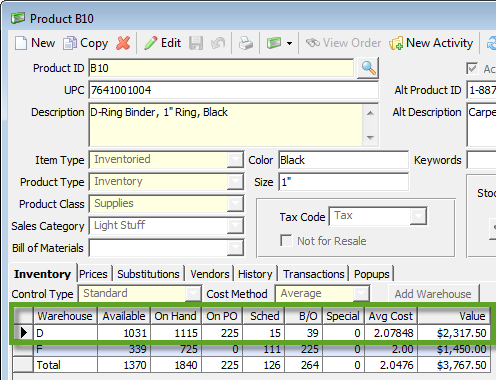
Task: Search Product ID with magnifier icon
Action: pyautogui.click(x=368, y=68)
